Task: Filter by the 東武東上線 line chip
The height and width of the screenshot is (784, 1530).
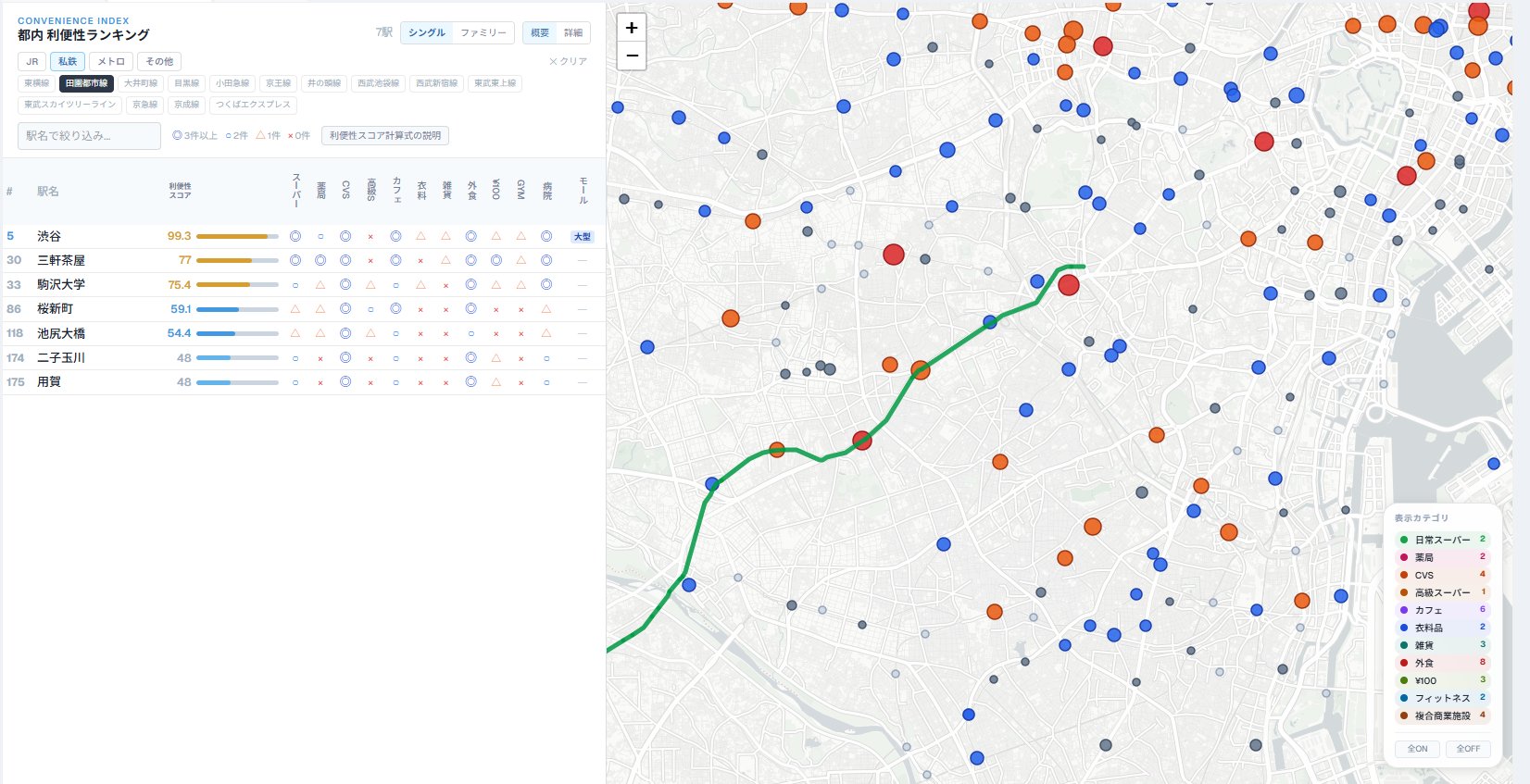Action: click(495, 83)
